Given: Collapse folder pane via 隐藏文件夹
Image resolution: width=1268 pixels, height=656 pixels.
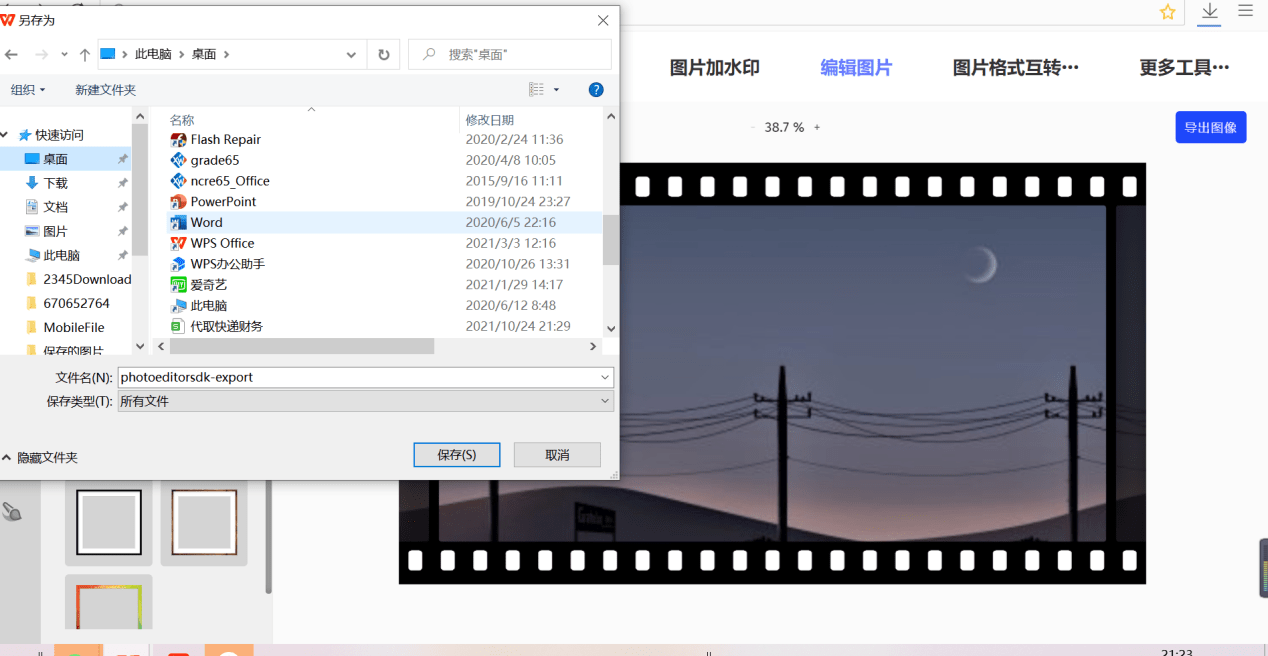Looking at the screenshot, I should click(40, 457).
